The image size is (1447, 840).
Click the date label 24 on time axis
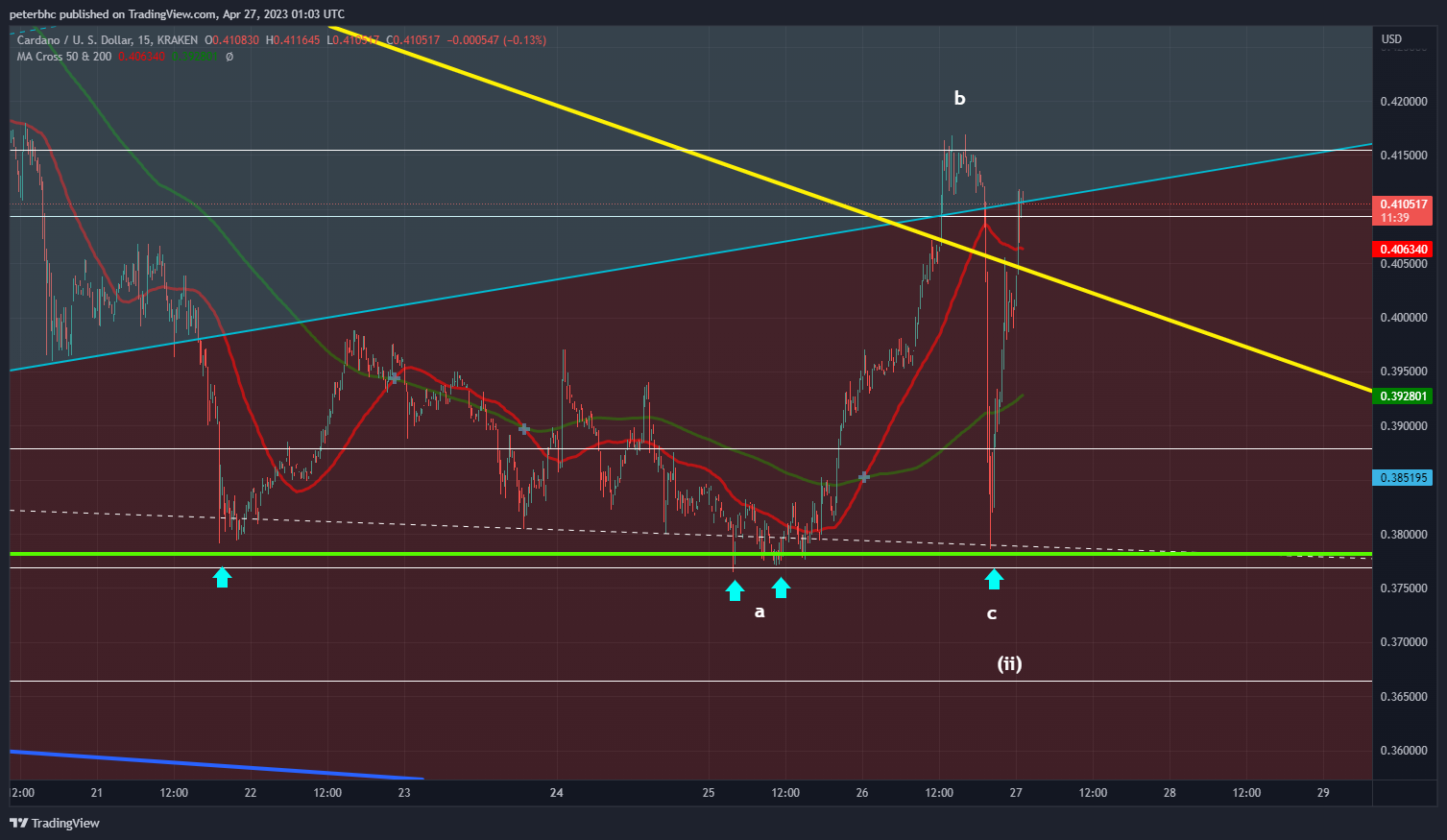tap(557, 793)
